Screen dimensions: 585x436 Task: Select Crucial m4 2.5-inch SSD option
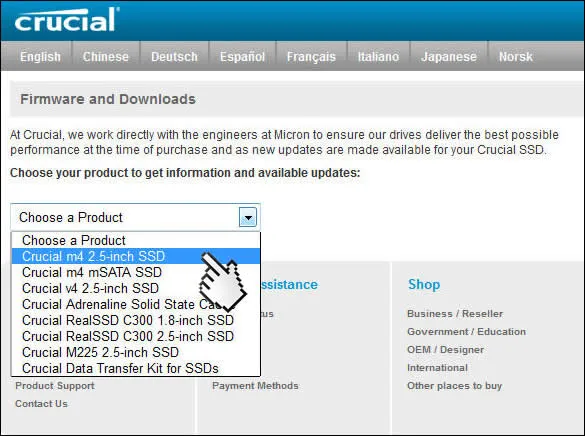coord(136,256)
